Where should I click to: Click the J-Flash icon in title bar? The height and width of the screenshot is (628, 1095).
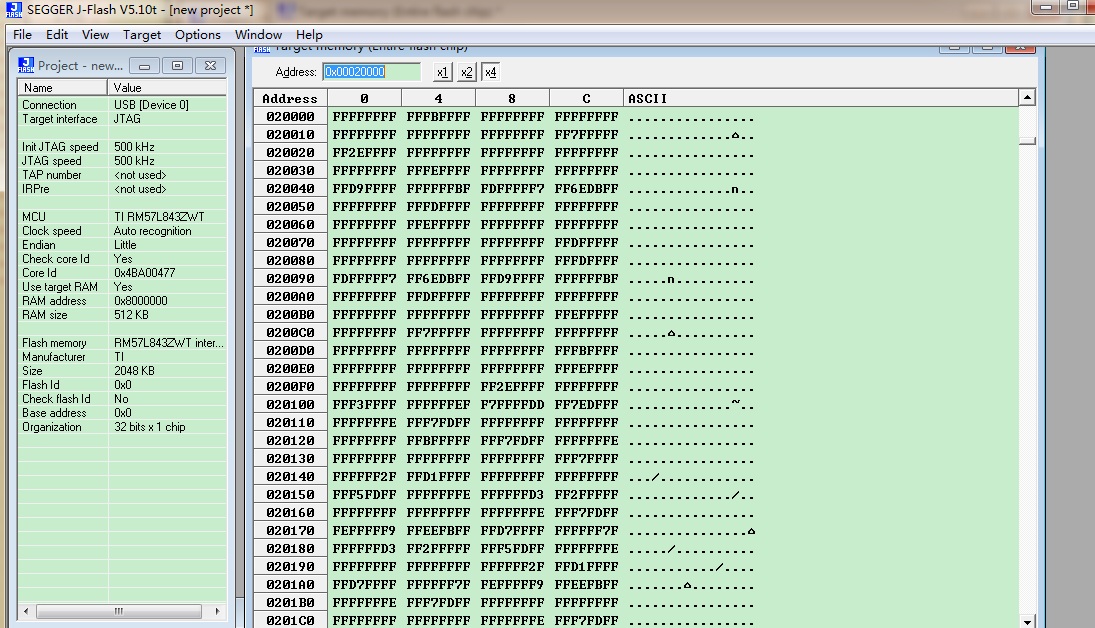pyautogui.click(x=14, y=9)
